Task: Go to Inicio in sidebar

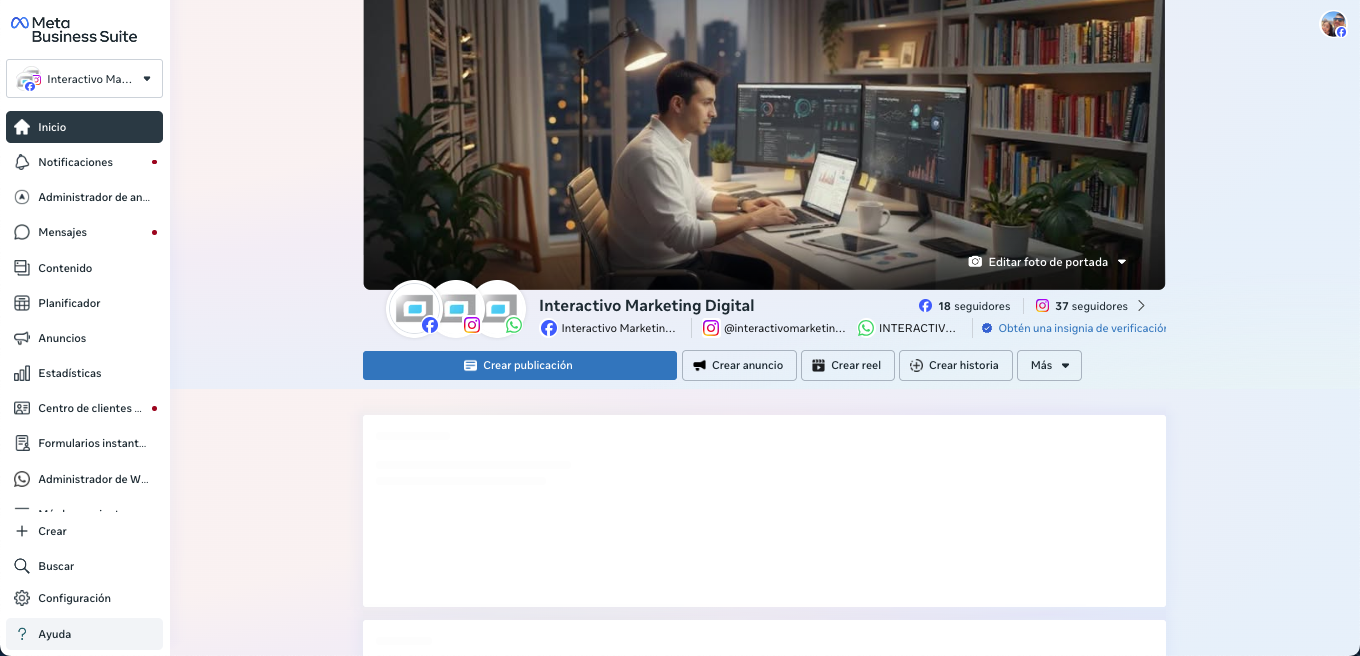Action: (84, 127)
